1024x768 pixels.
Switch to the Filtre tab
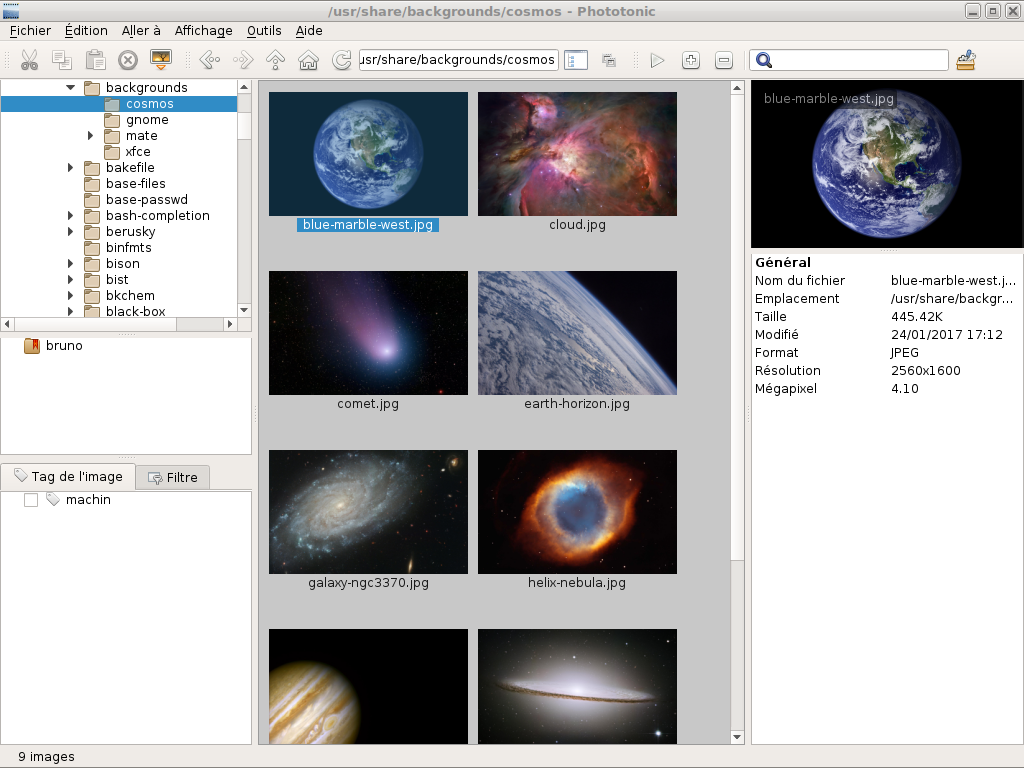(173, 477)
